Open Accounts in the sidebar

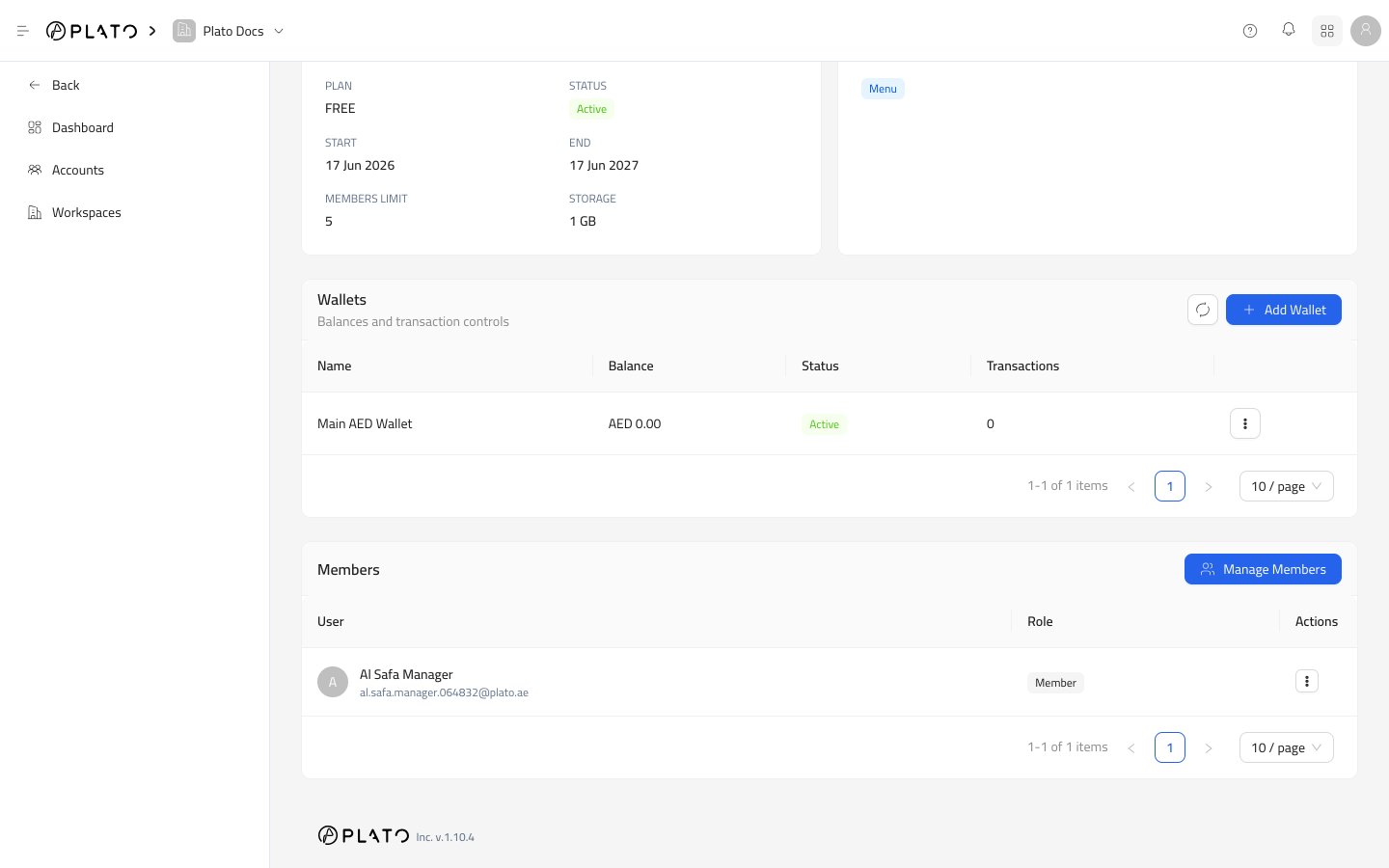coord(135,170)
